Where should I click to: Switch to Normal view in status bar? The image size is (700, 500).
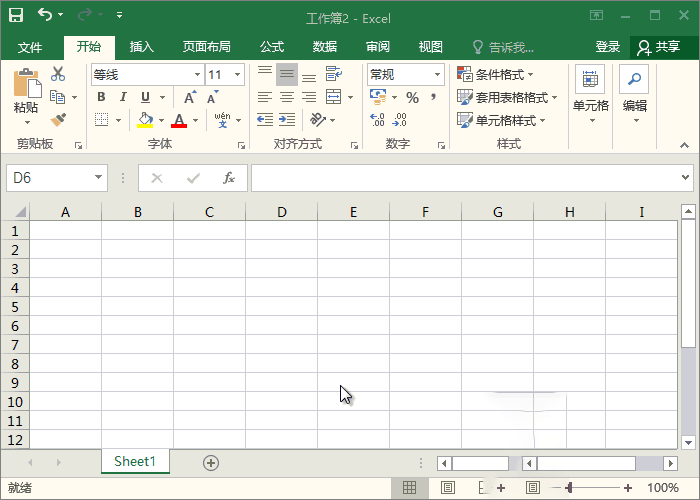tap(409, 488)
